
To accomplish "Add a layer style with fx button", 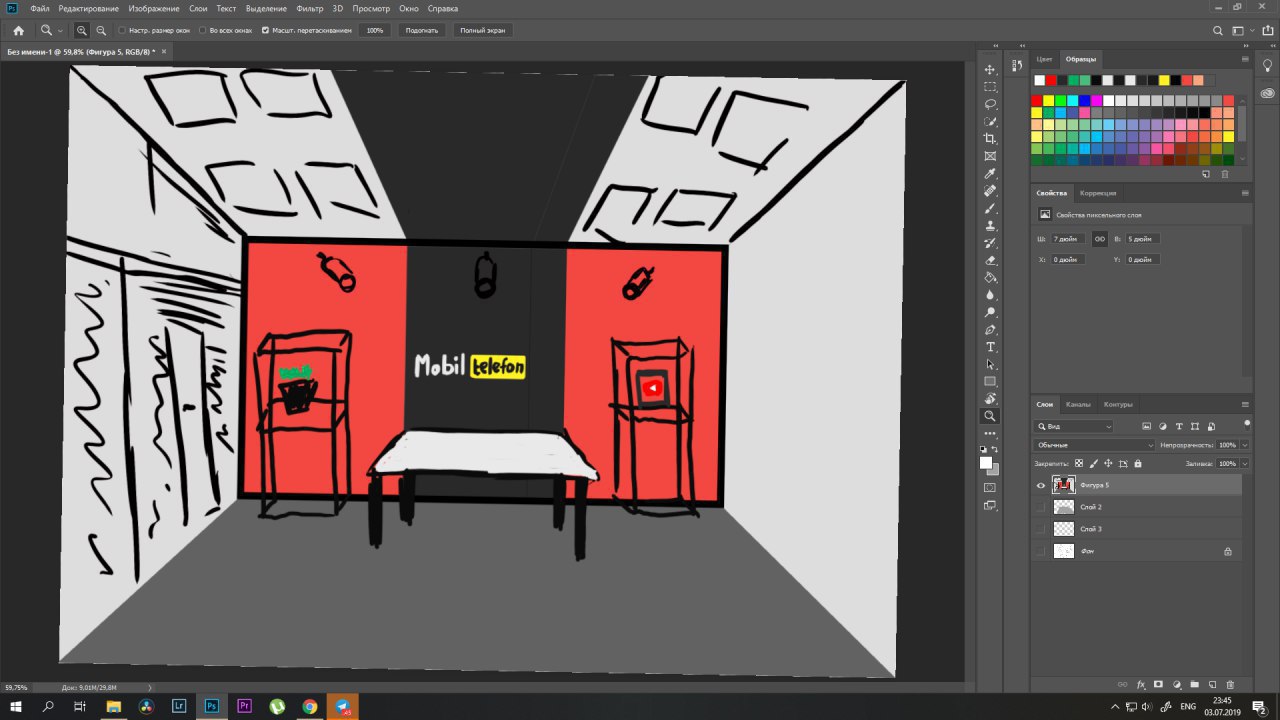I will tap(1141, 685).
